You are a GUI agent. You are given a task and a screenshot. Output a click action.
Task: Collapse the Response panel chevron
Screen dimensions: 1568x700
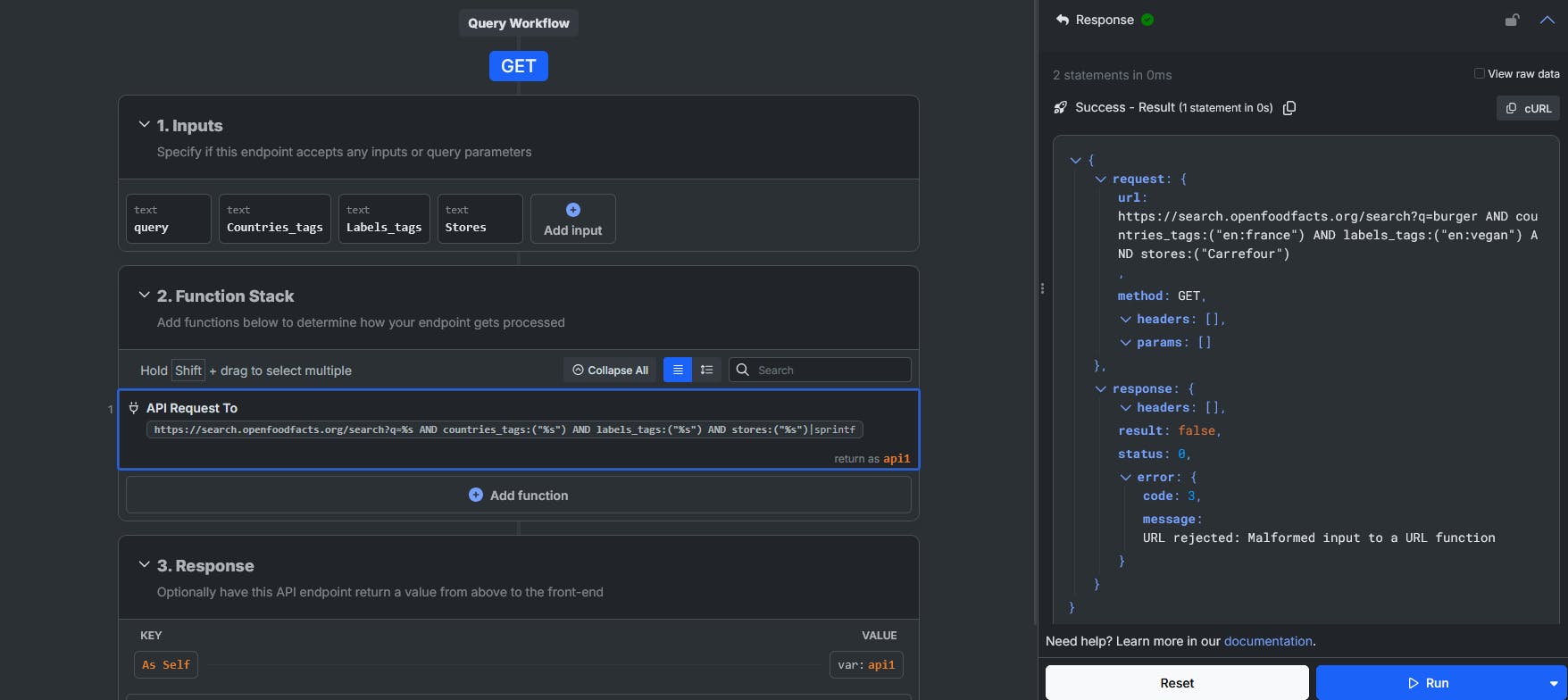(x=1547, y=20)
